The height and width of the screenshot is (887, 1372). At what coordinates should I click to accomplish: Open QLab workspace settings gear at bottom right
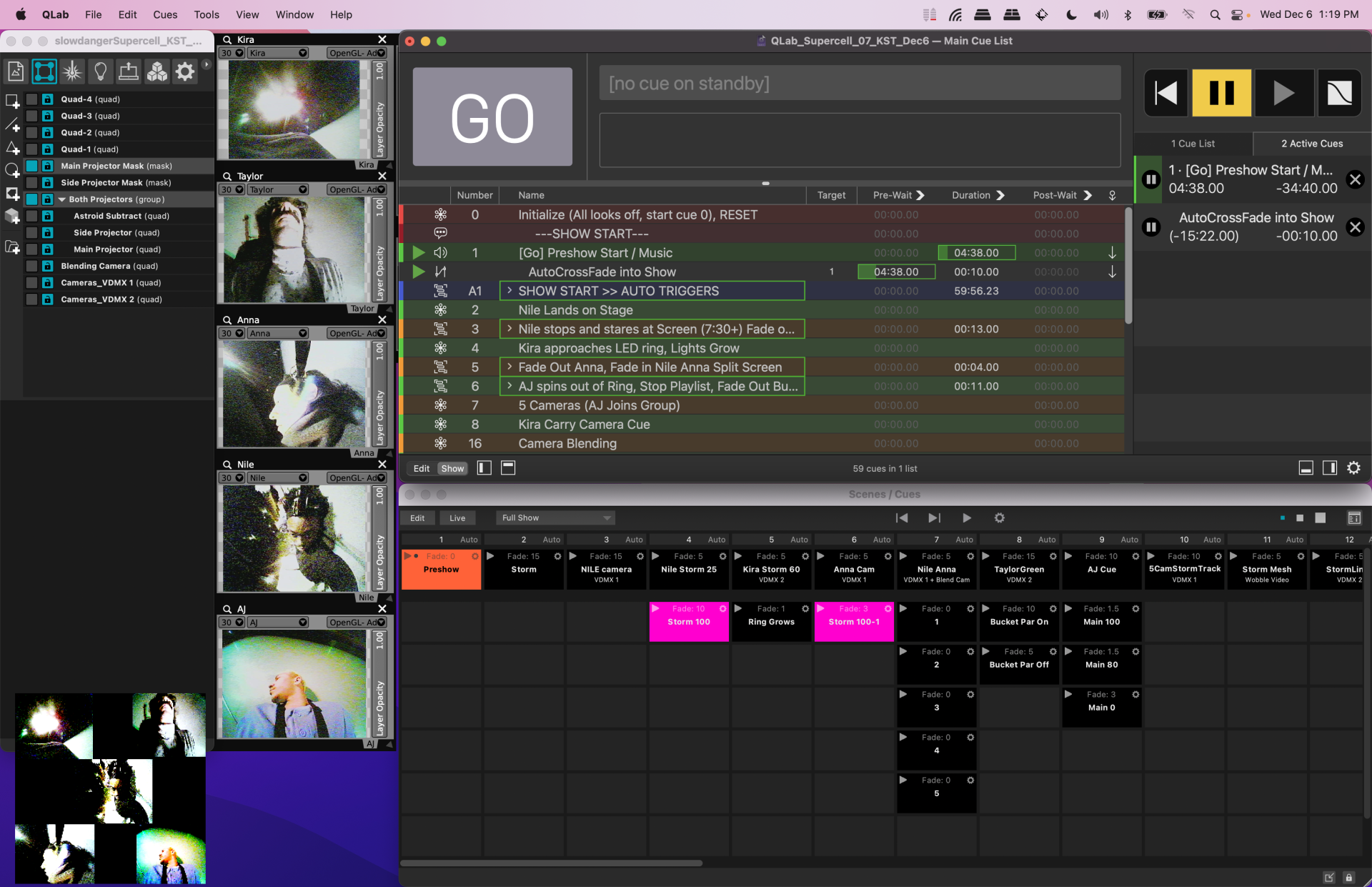point(1353,467)
